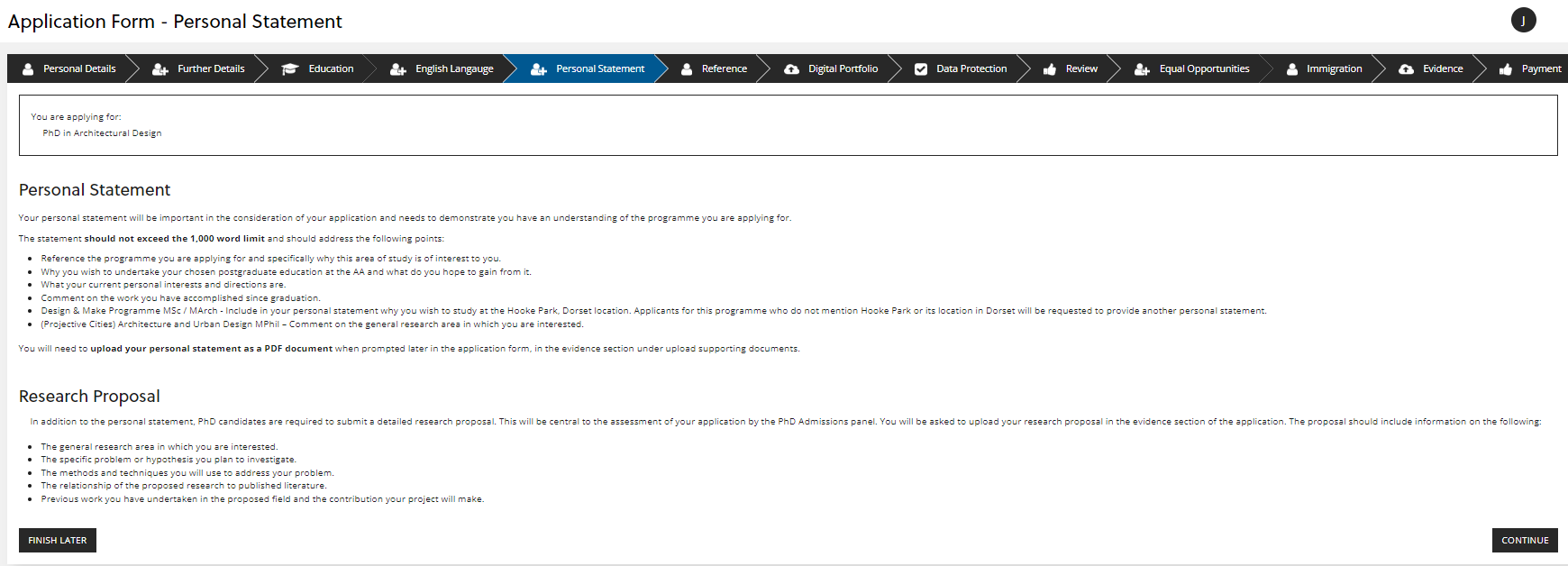This screenshot has width=1568, height=566.
Task: Go to the Reference step
Action: point(724,69)
